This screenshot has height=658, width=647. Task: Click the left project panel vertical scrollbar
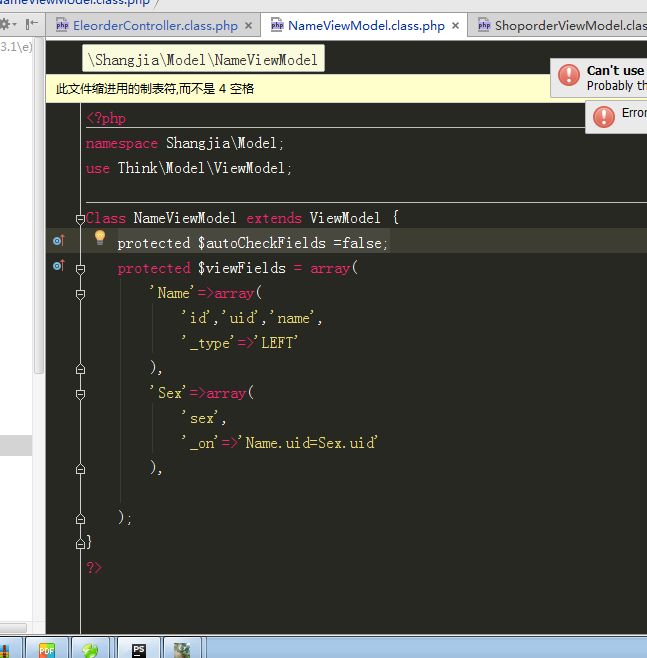coord(39,200)
